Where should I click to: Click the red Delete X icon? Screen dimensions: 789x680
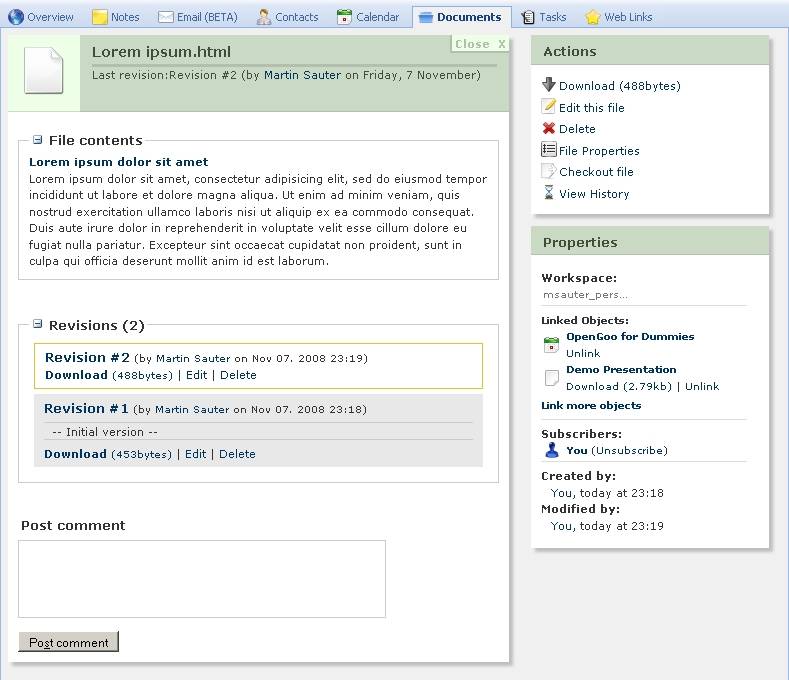tap(548, 128)
